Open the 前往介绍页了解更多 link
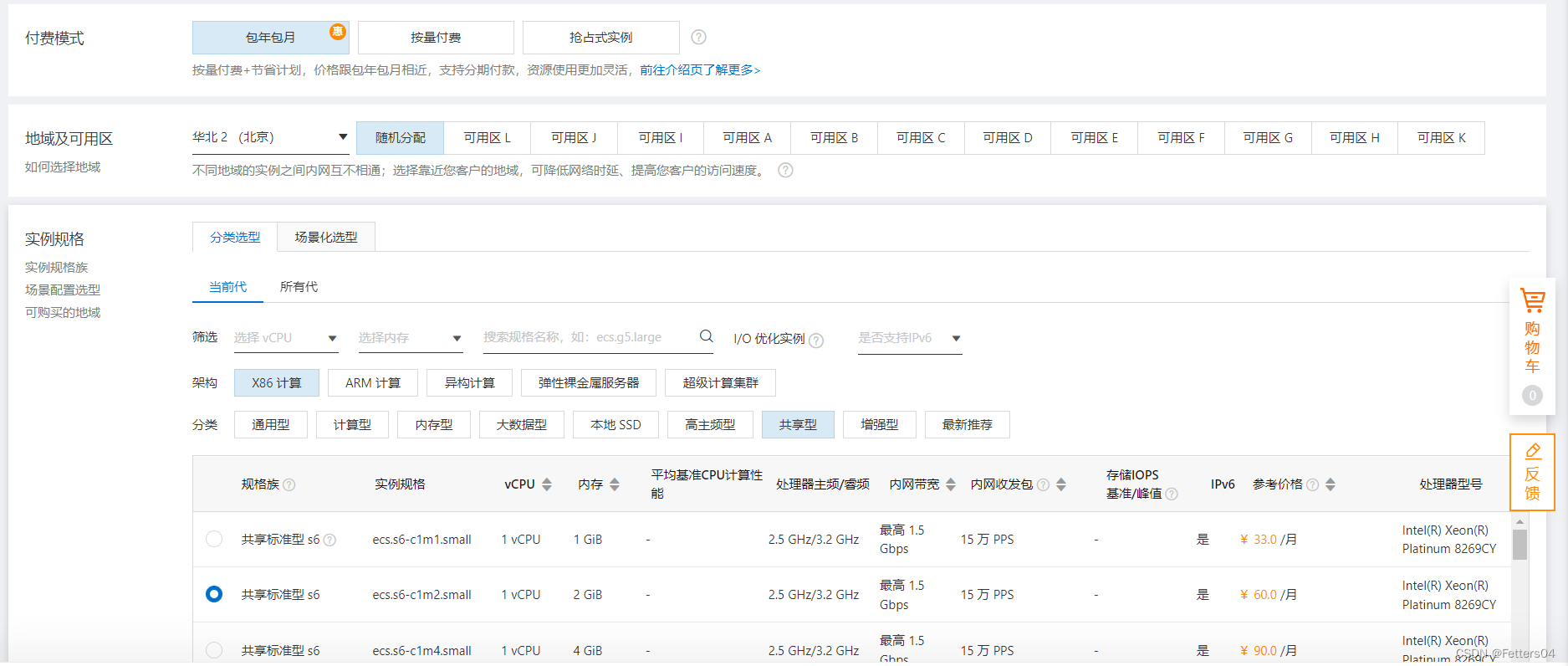Viewport: 1568px width, 666px height. [x=700, y=70]
